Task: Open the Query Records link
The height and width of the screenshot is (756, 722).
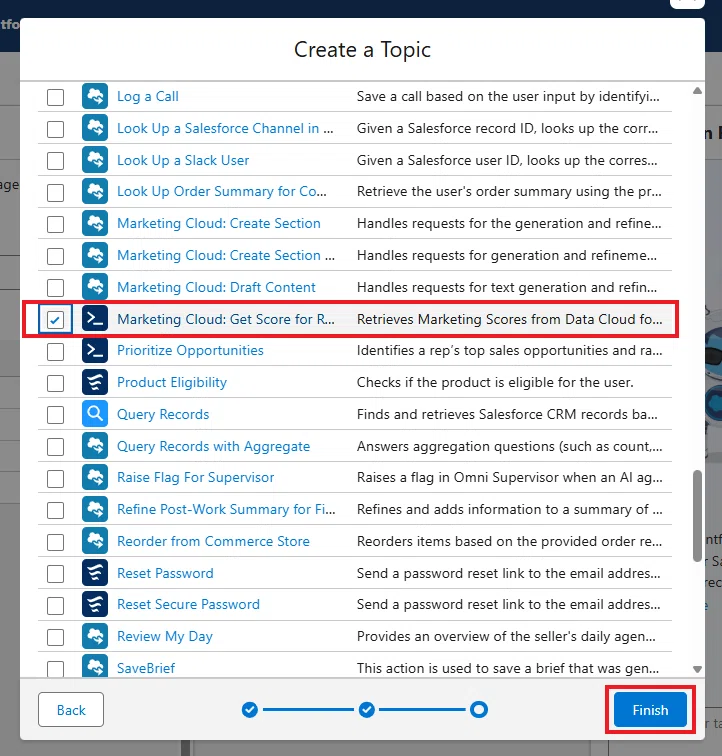Action: coord(163,414)
